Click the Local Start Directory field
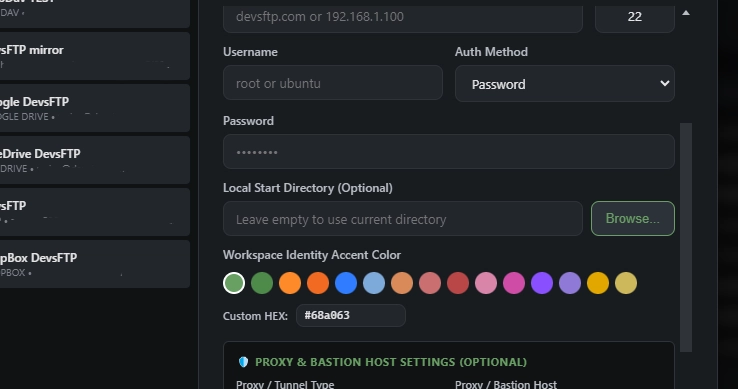The image size is (738, 389). [x=403, y=219]
